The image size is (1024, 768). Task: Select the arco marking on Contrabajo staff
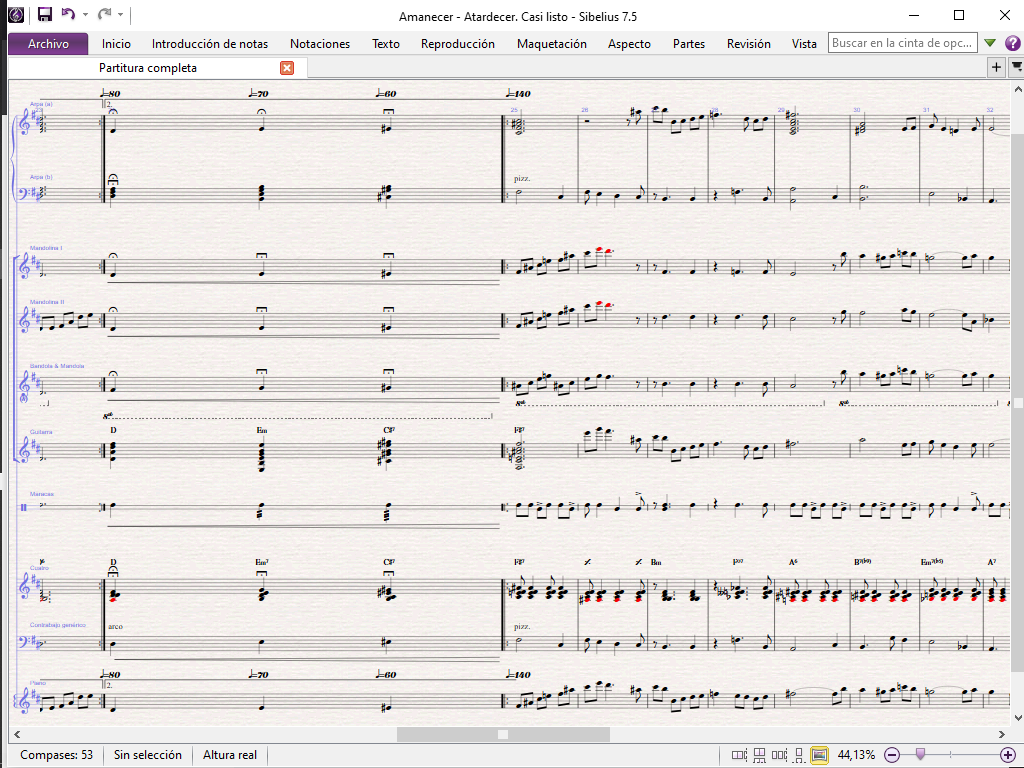(116, 626)
